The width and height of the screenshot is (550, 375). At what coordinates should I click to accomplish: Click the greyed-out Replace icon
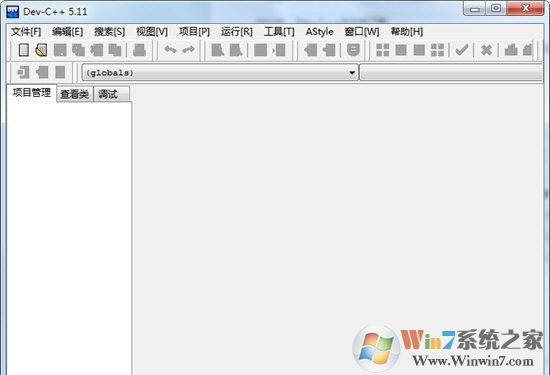(236, 50)
